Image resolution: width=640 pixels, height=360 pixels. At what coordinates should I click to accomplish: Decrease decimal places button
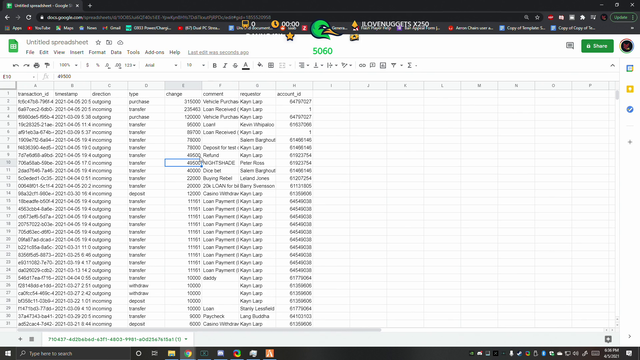[x=107, y=65]
